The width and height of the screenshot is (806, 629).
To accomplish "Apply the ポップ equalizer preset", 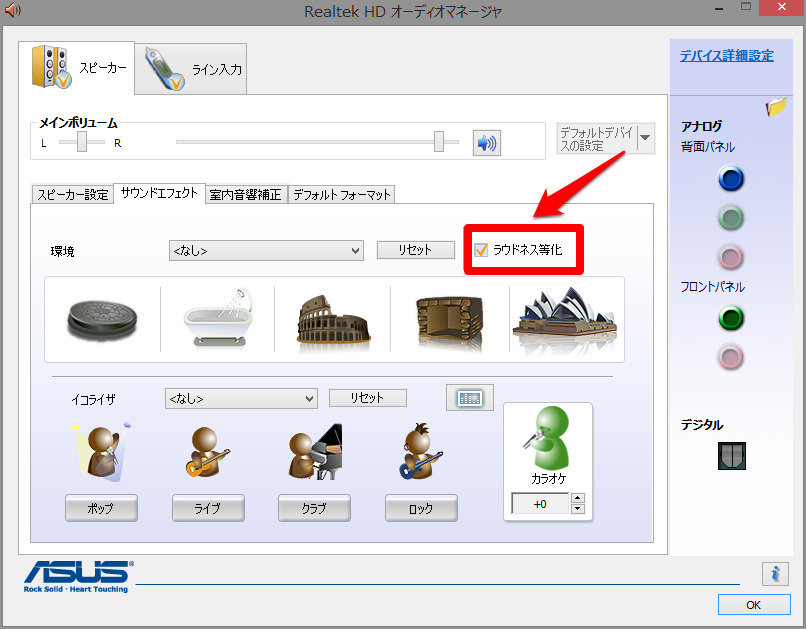I will tap(101, 508).
